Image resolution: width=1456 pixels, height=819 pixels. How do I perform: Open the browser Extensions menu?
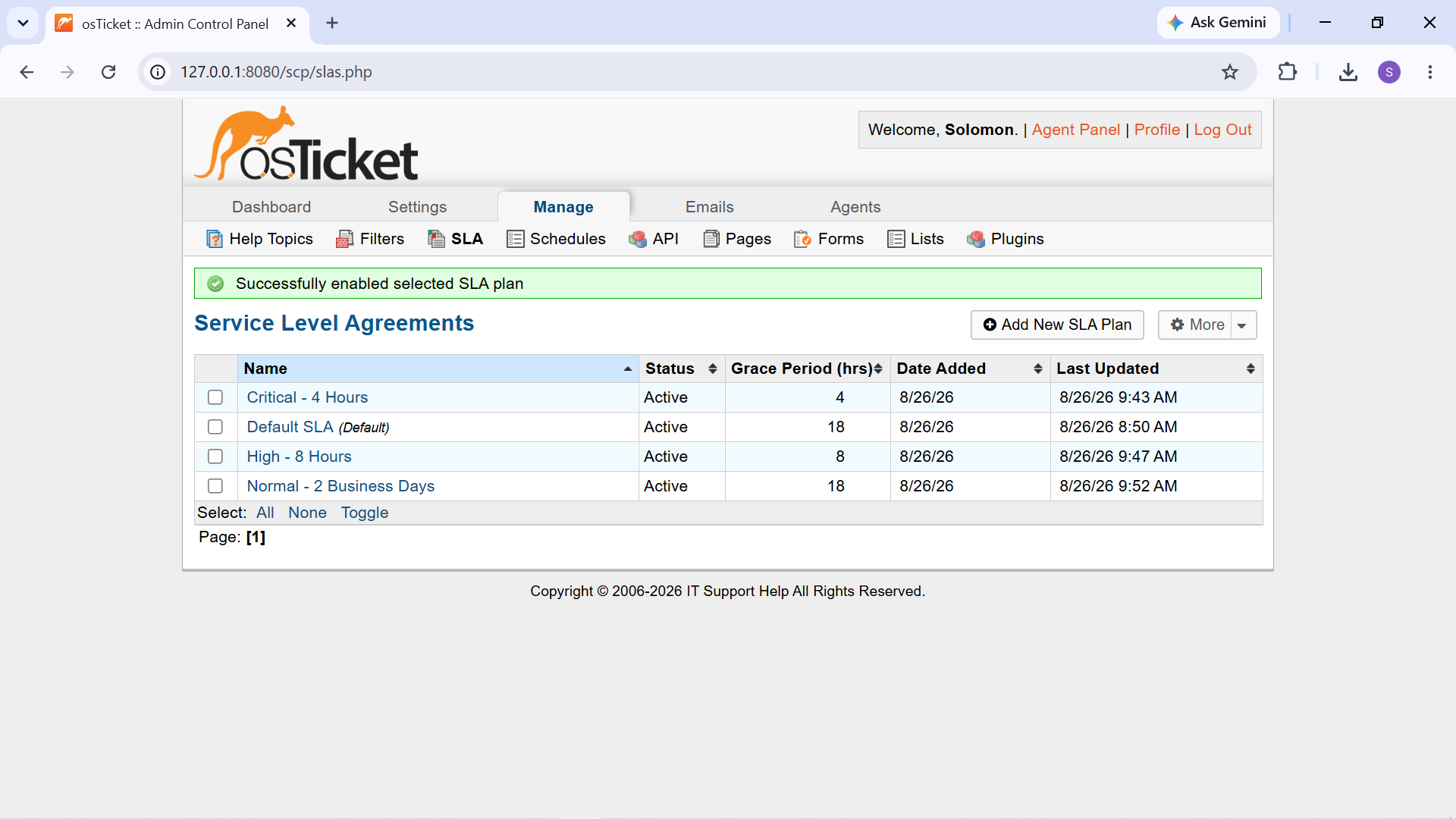[1287, 72]
